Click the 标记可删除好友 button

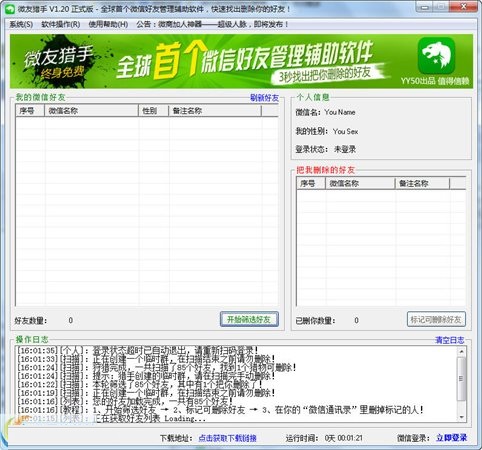coord(436,319)
